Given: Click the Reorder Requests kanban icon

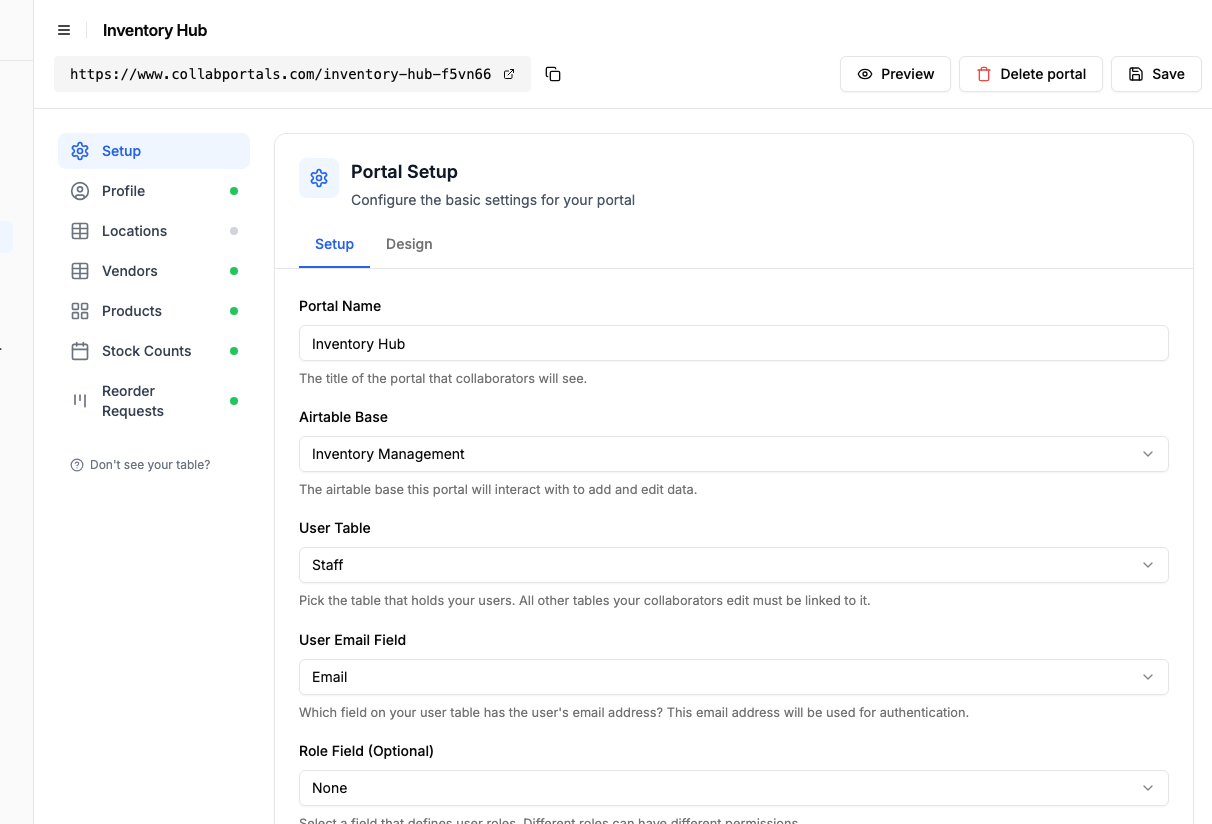Looking at the screenshot, I should coord(80,400).
